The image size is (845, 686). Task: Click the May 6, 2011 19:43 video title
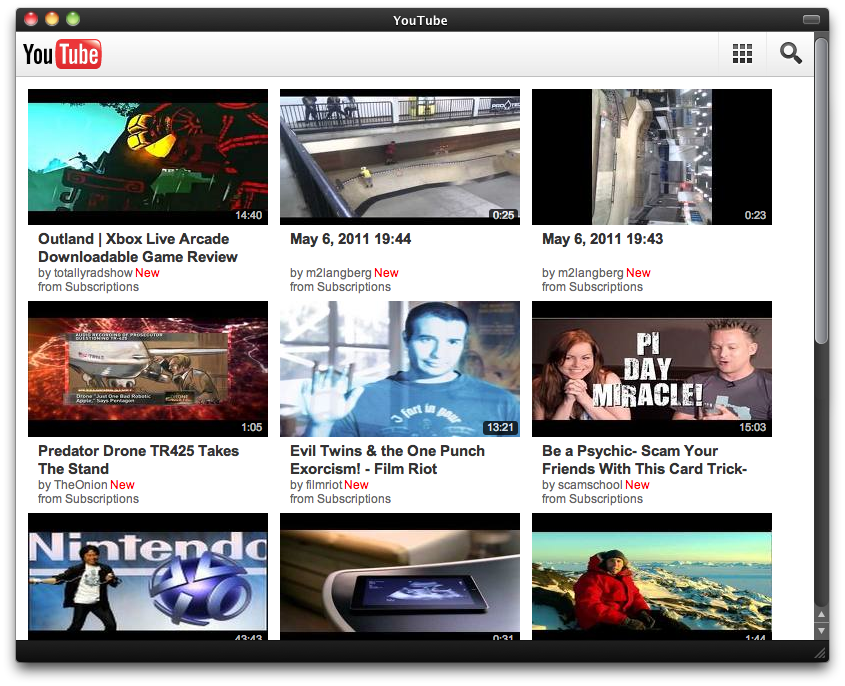(x=602, y=239)
